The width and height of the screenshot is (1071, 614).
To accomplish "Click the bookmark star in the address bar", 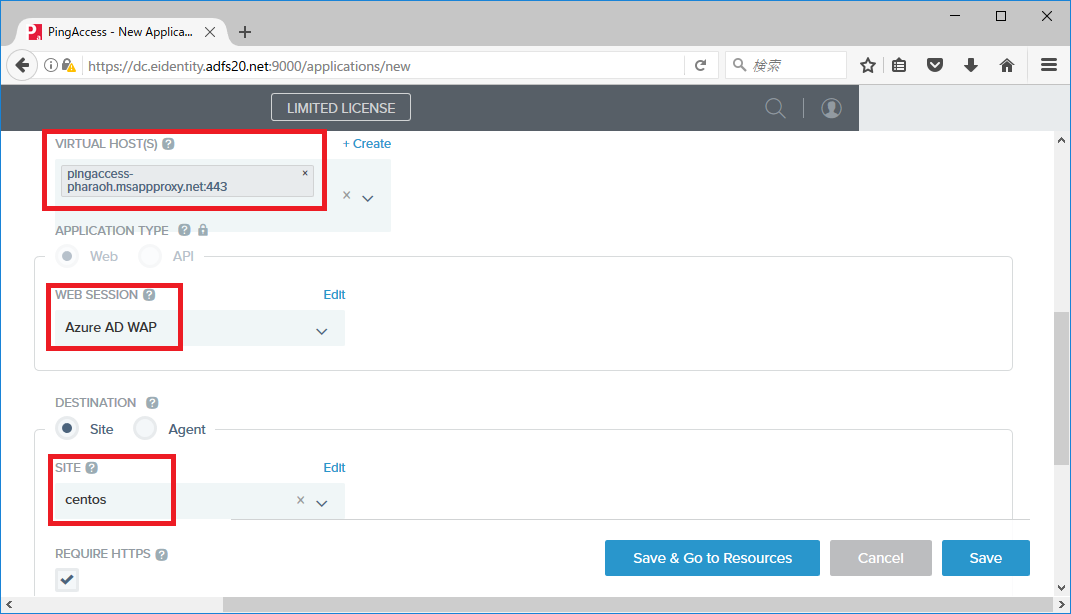I will pyautogui.click(x=867, y=64).
